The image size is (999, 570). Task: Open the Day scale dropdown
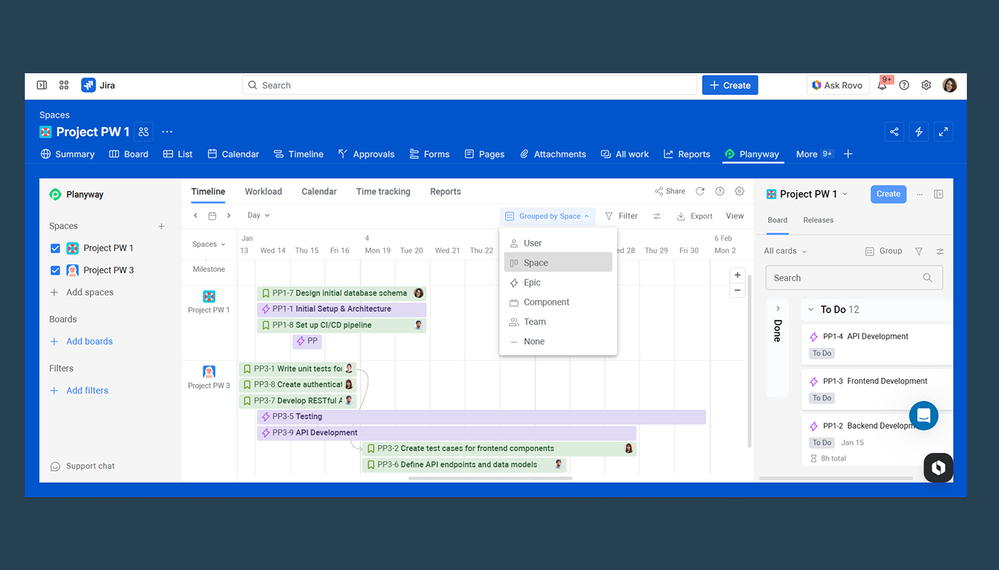(258, 215)
